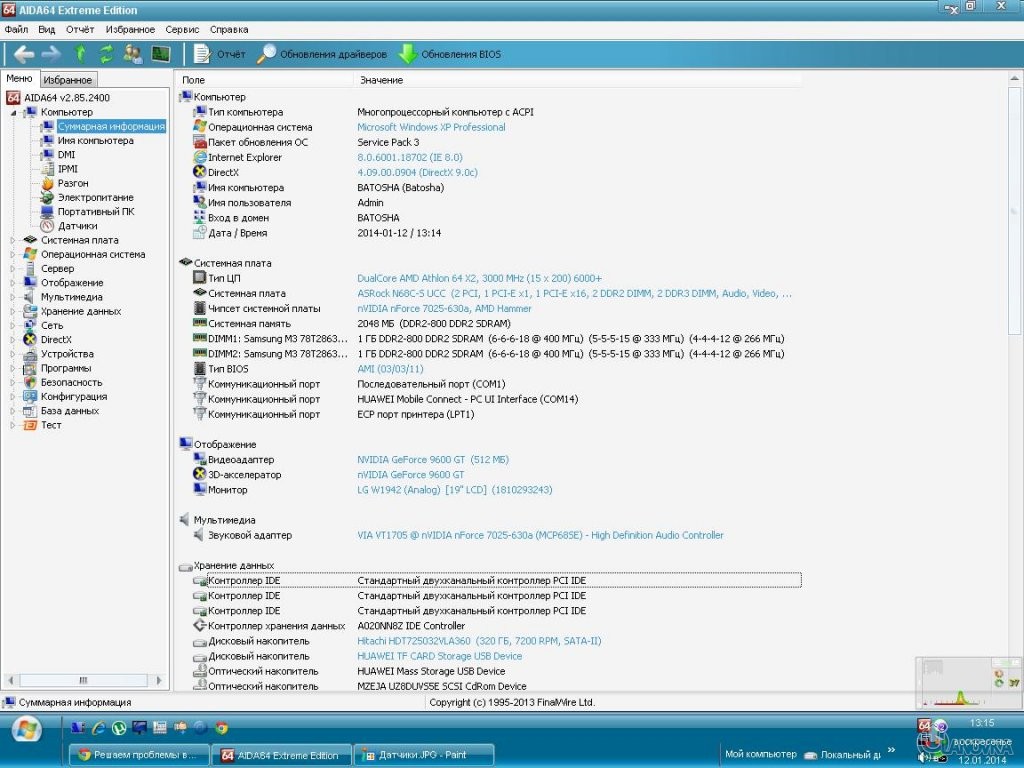Screen dimensions: 1024x768
Task: Click the users icon in toolbar
Action: tap(132, 54)
